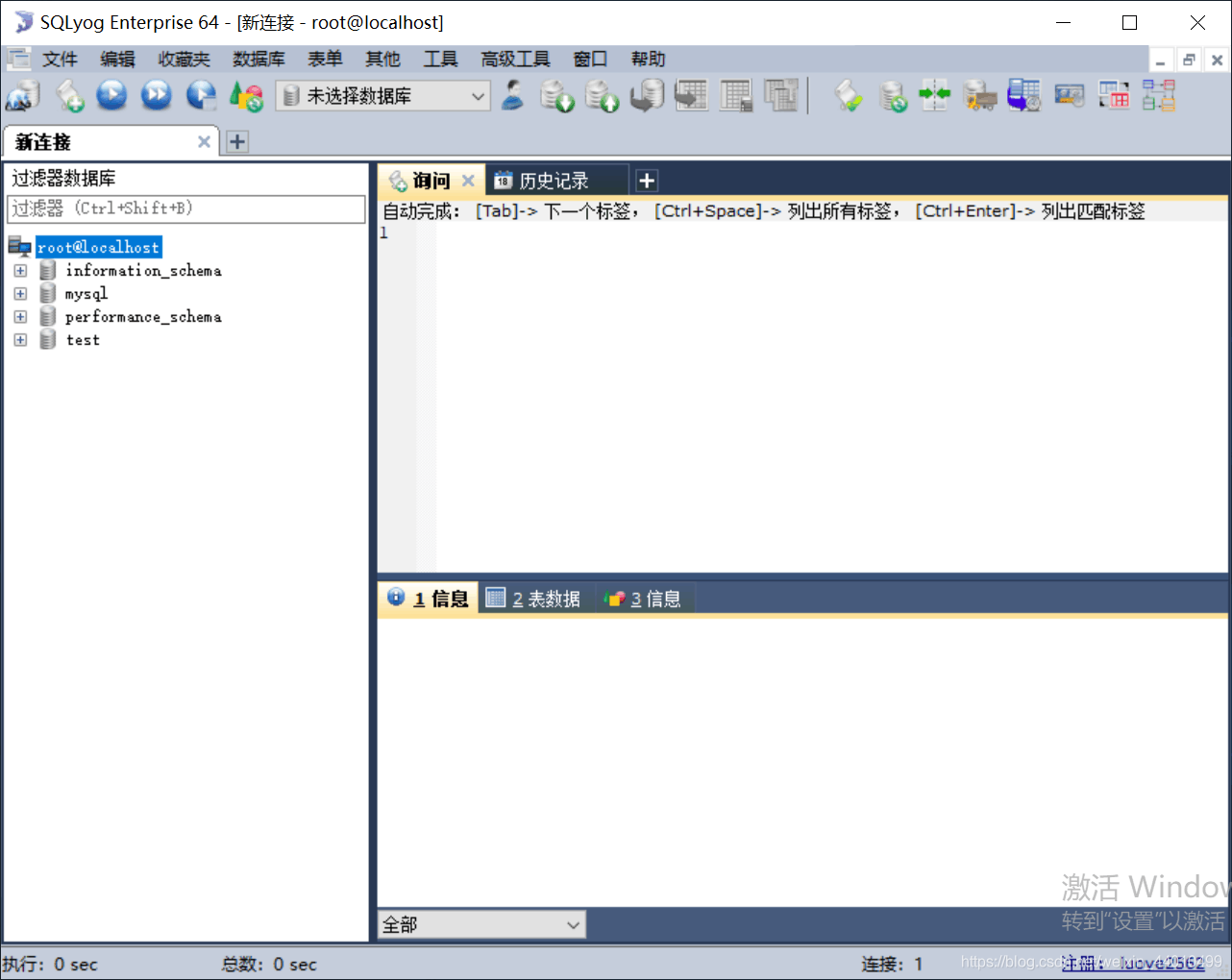This screenshot has width=1232, height=980.
Task: Open the Schema Designer diagram icon
Action: click(1159, 95)
